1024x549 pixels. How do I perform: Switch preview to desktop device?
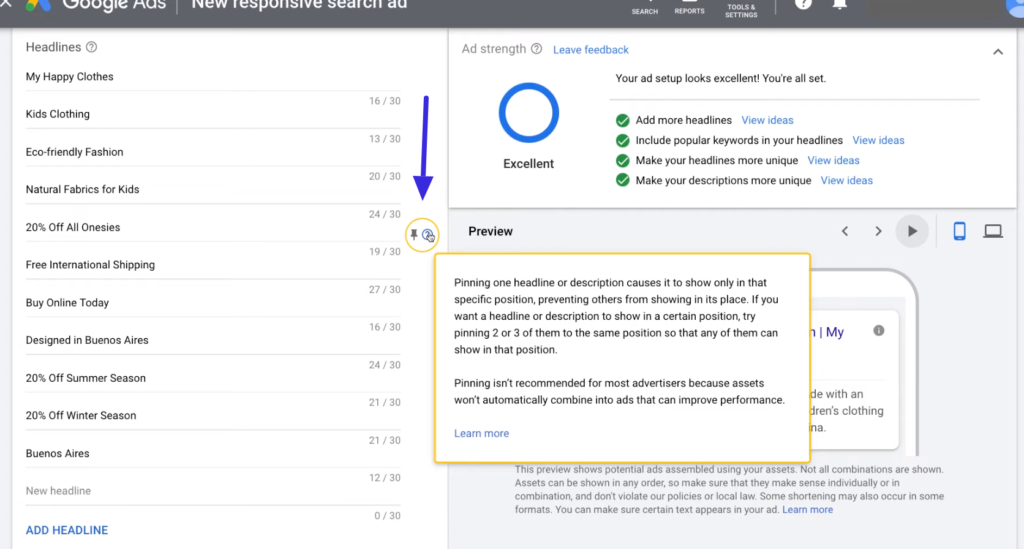[993, 231]
